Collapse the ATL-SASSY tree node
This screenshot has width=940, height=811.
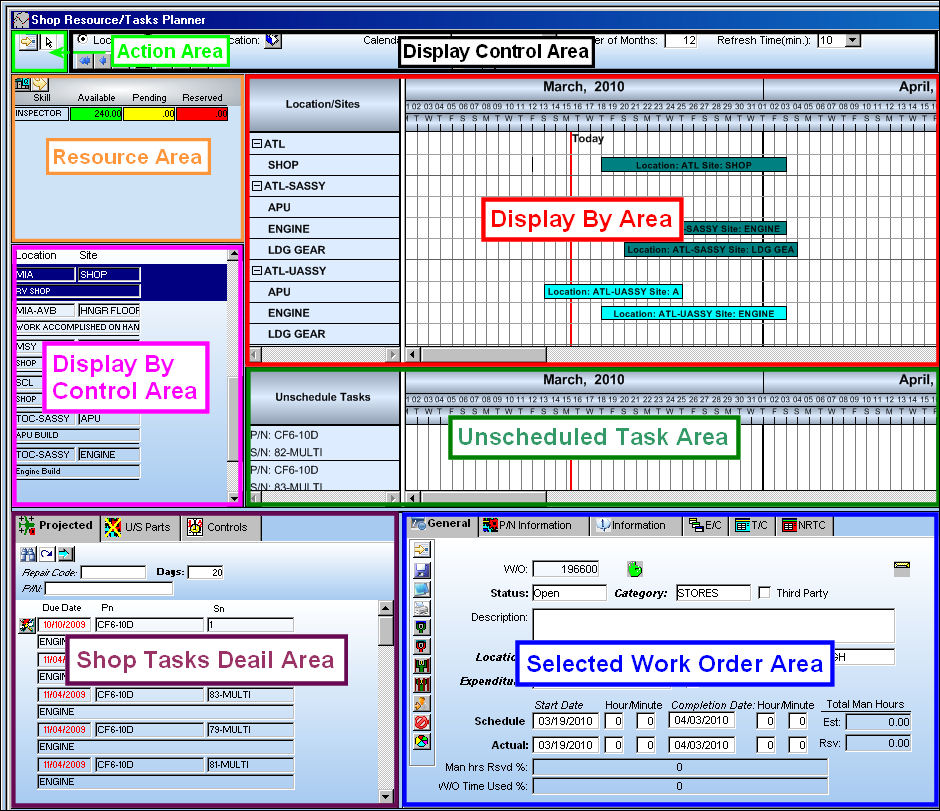(257, 186)
